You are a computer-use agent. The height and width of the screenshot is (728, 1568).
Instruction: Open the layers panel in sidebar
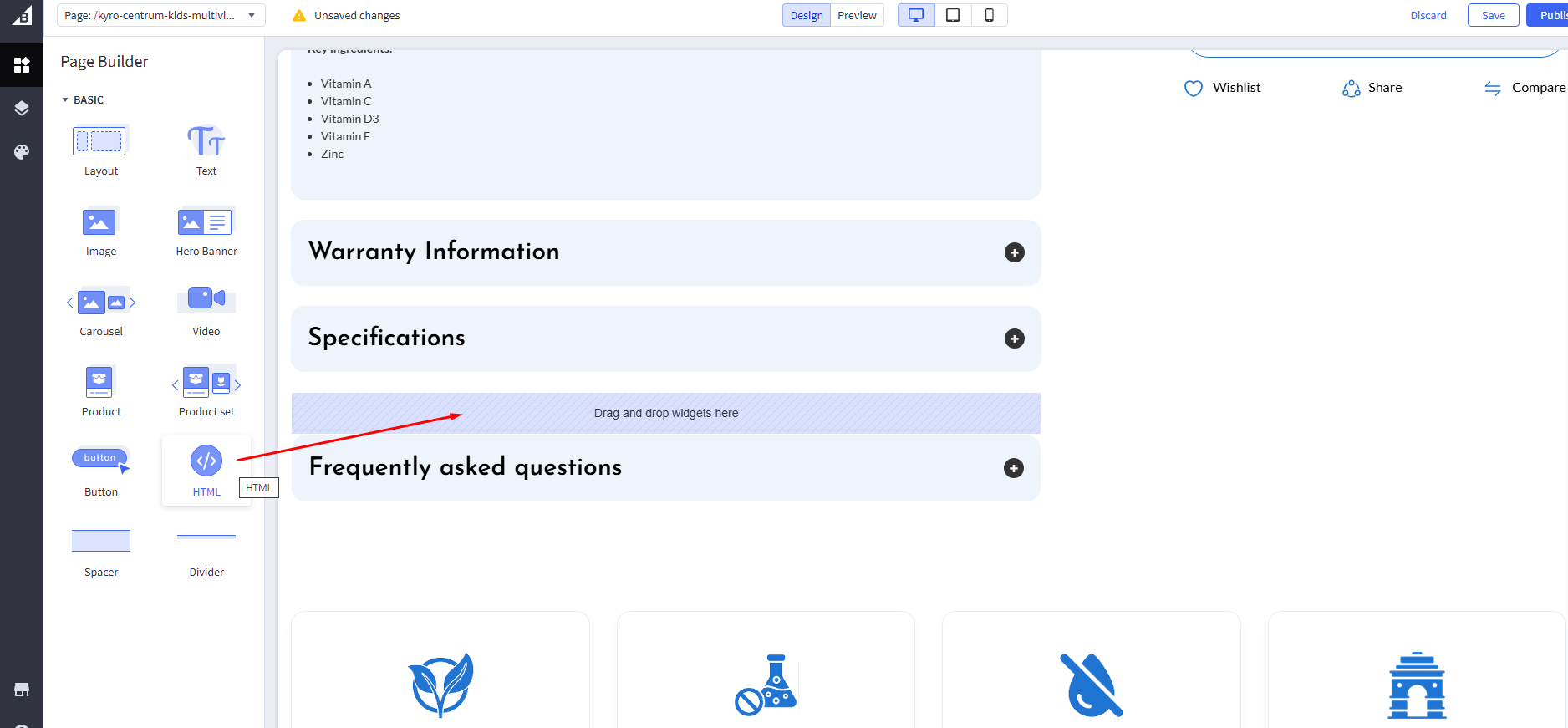tap(22, 109)
